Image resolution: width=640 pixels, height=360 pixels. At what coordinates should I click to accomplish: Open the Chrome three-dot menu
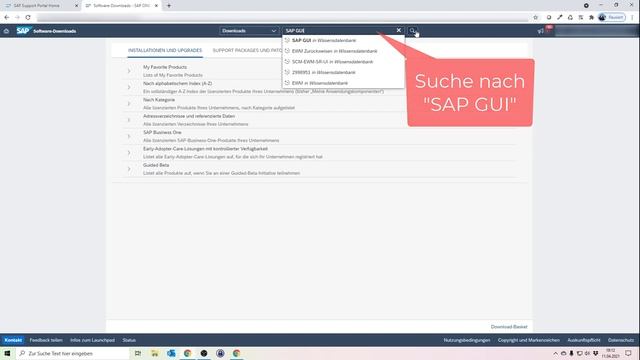[x=632, y=18]
